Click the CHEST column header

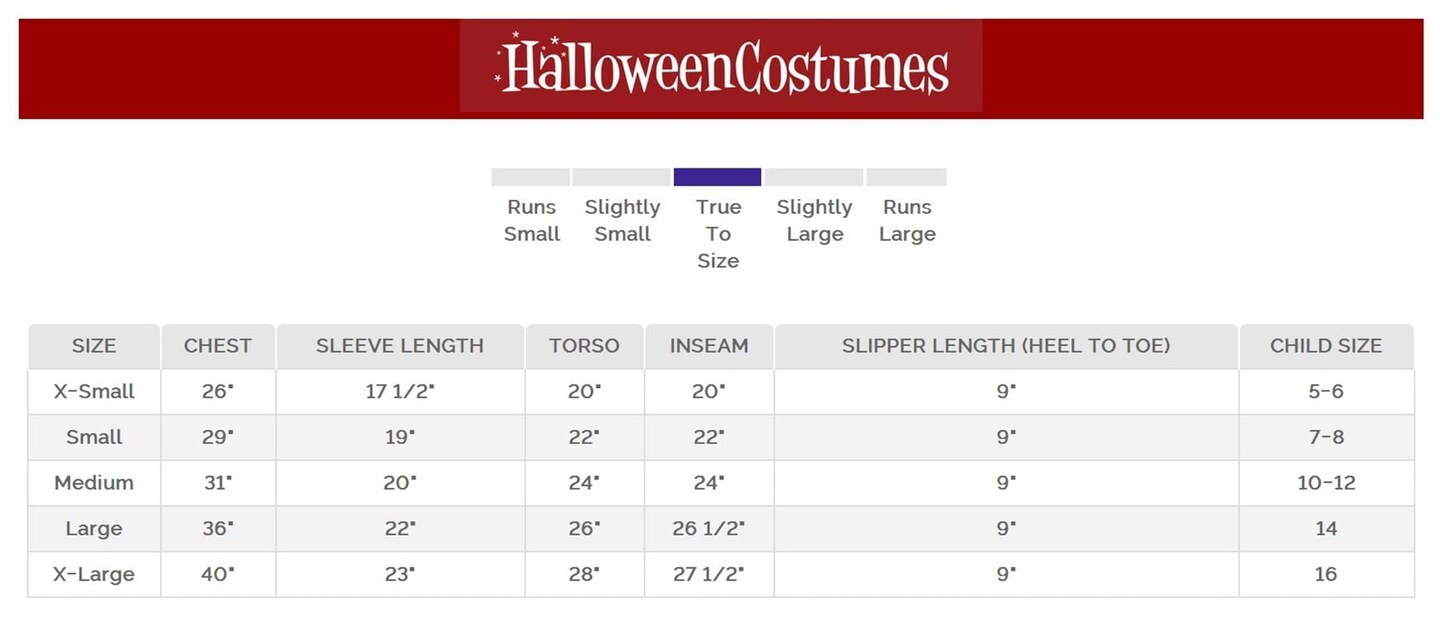click(x=218, y=346)
